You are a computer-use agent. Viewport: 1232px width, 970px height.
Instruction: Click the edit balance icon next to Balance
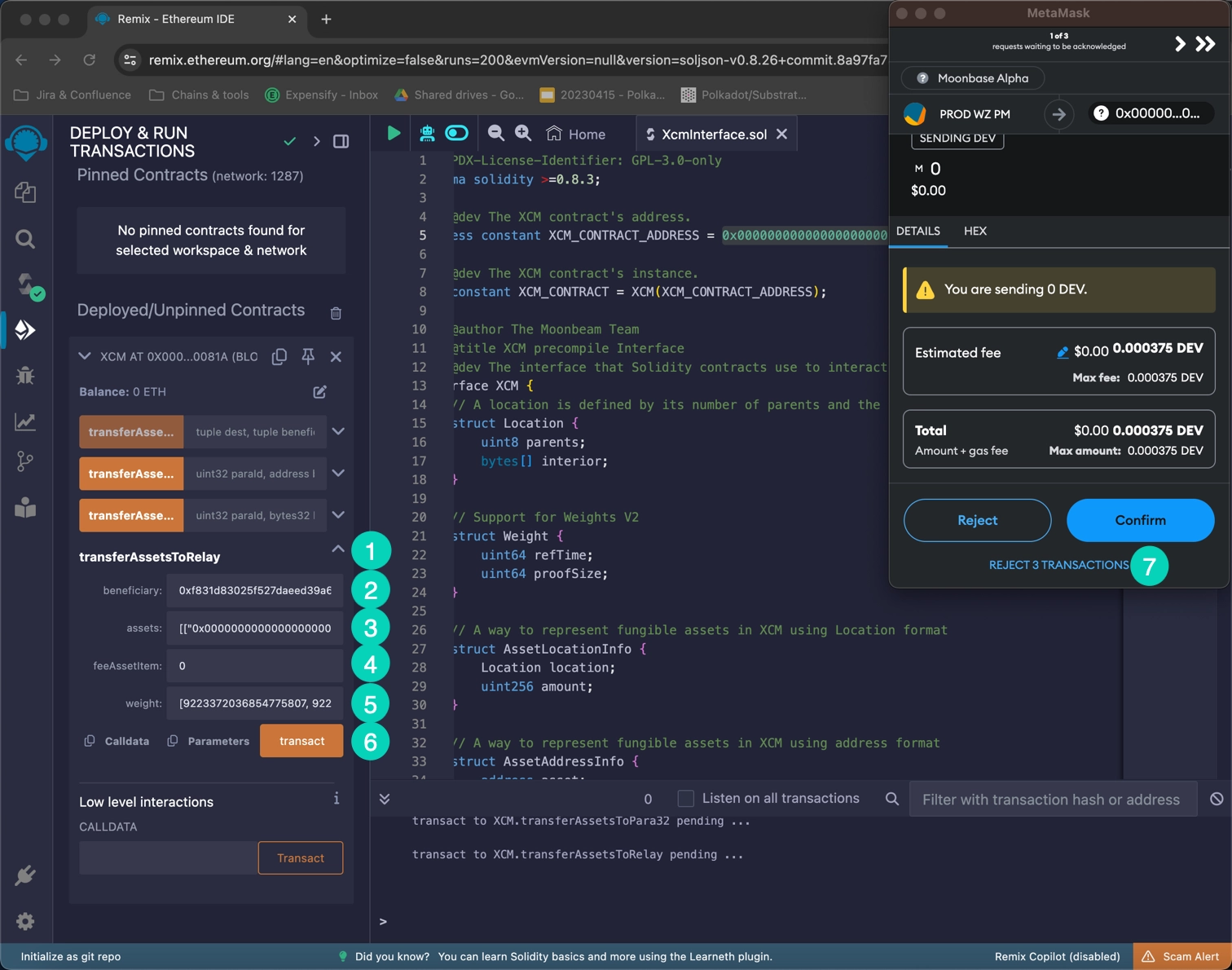pos(320,392)
